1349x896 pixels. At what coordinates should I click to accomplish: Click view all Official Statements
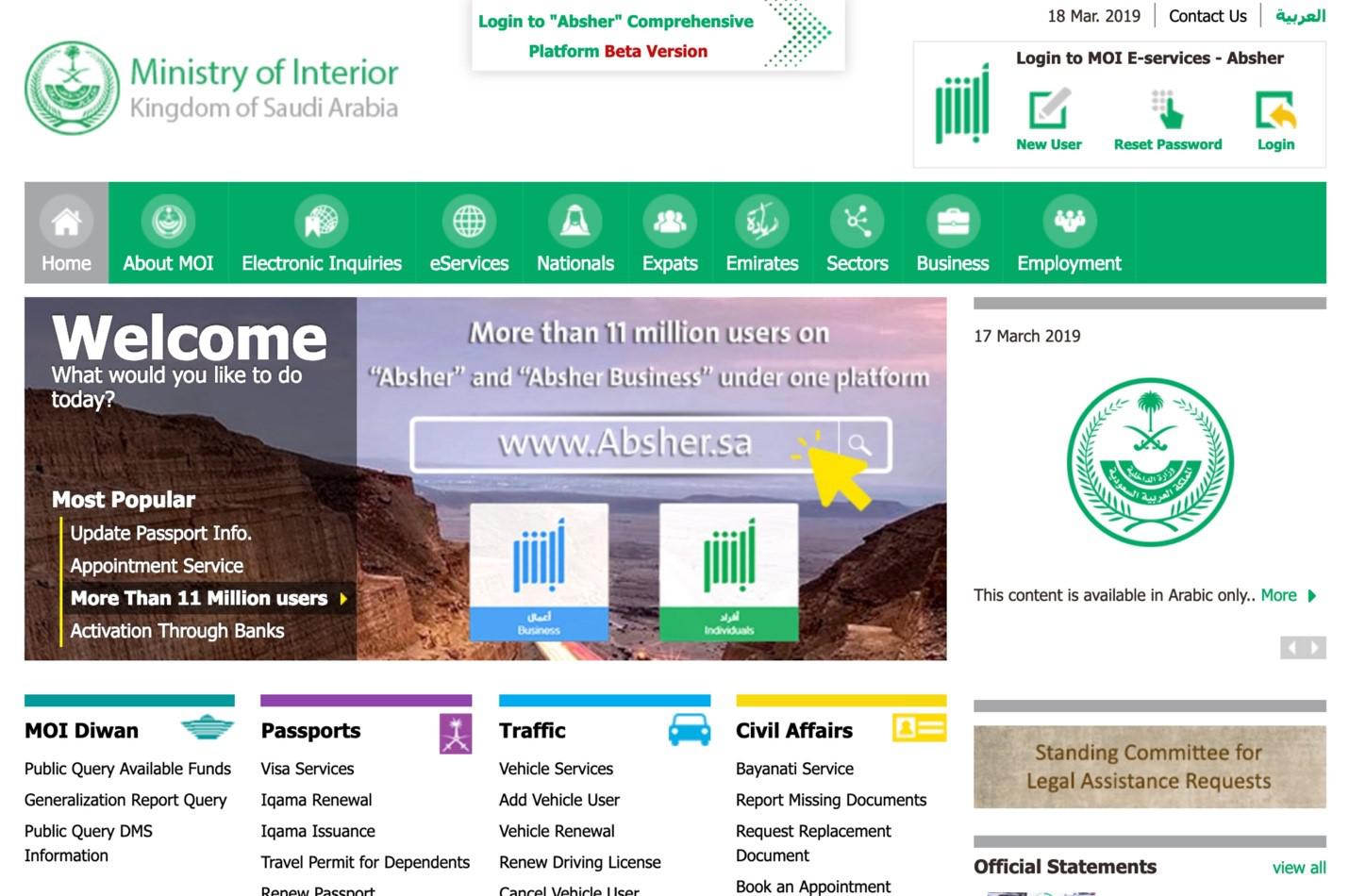1298,868
